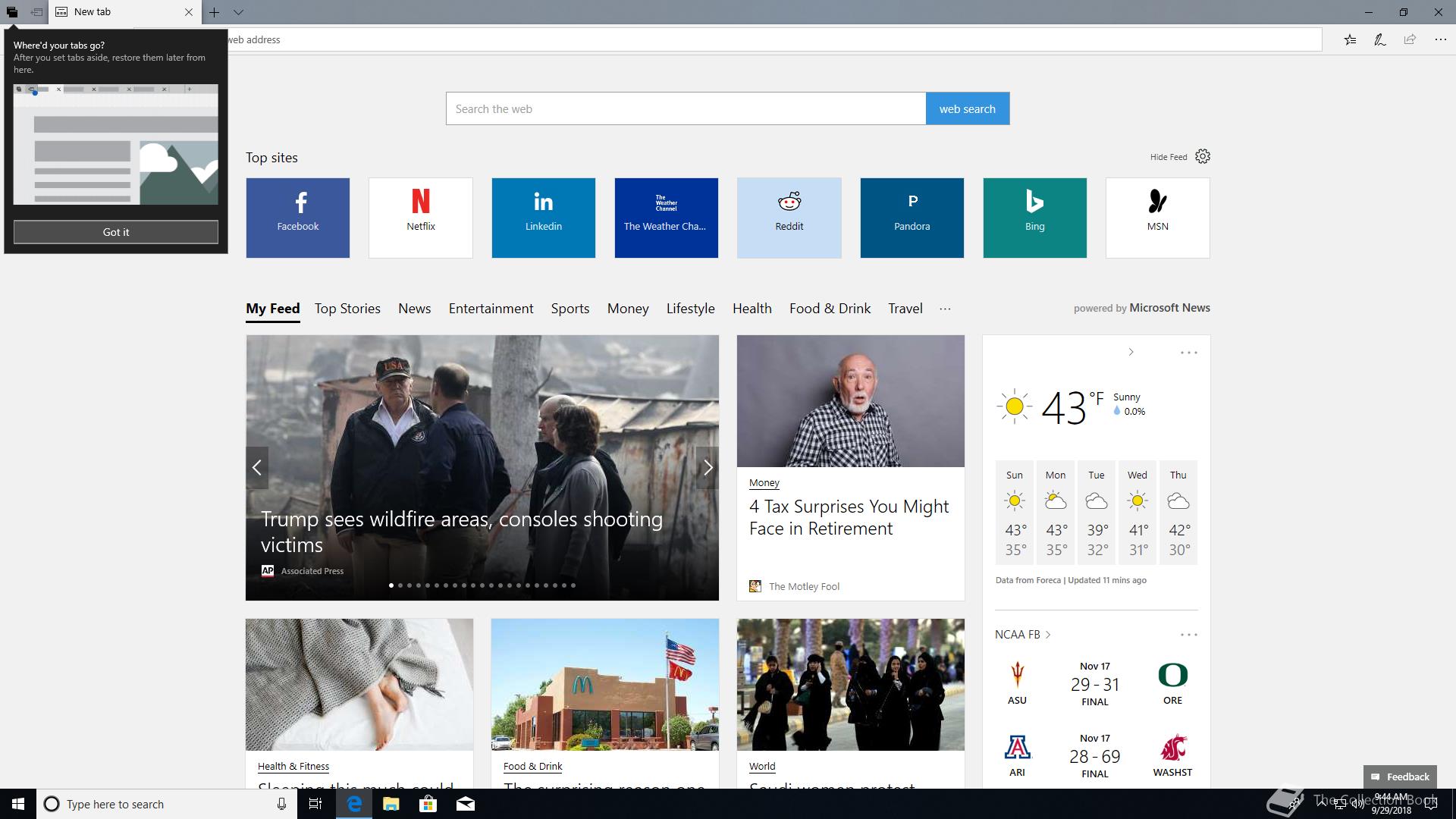Open the MSN top site tile

point(1158,218)
